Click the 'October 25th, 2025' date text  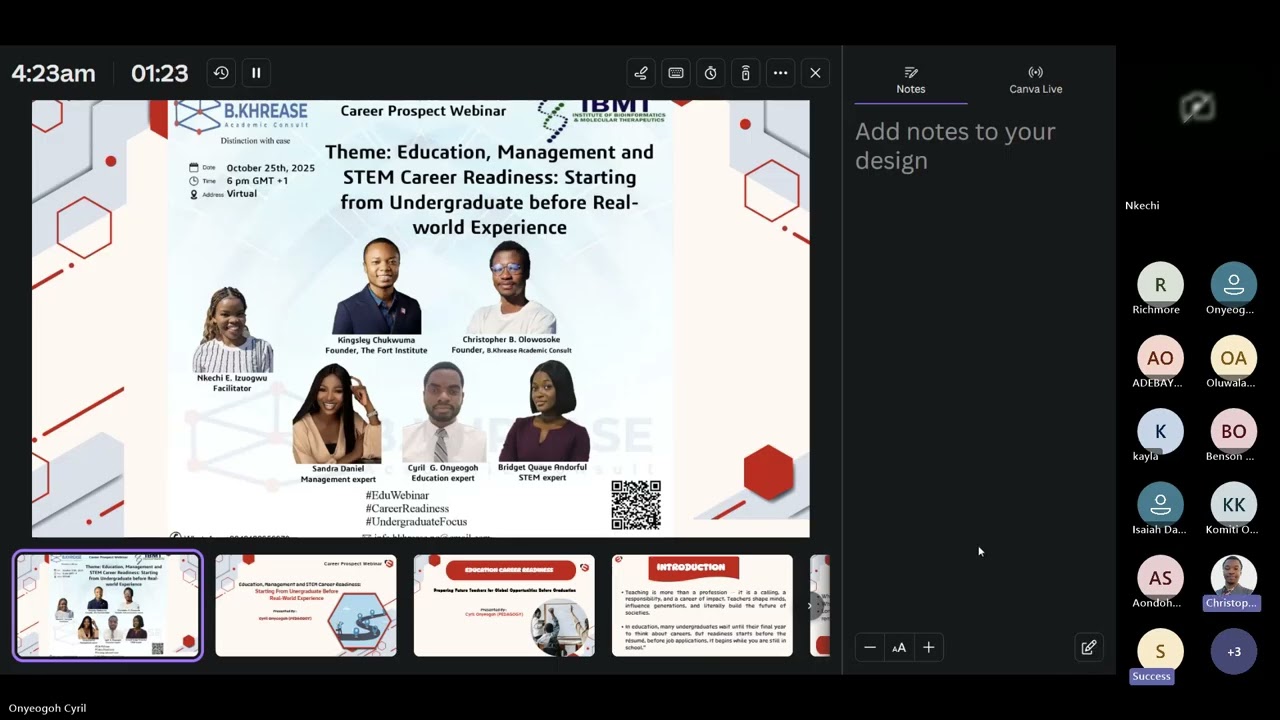pos(270,168)
